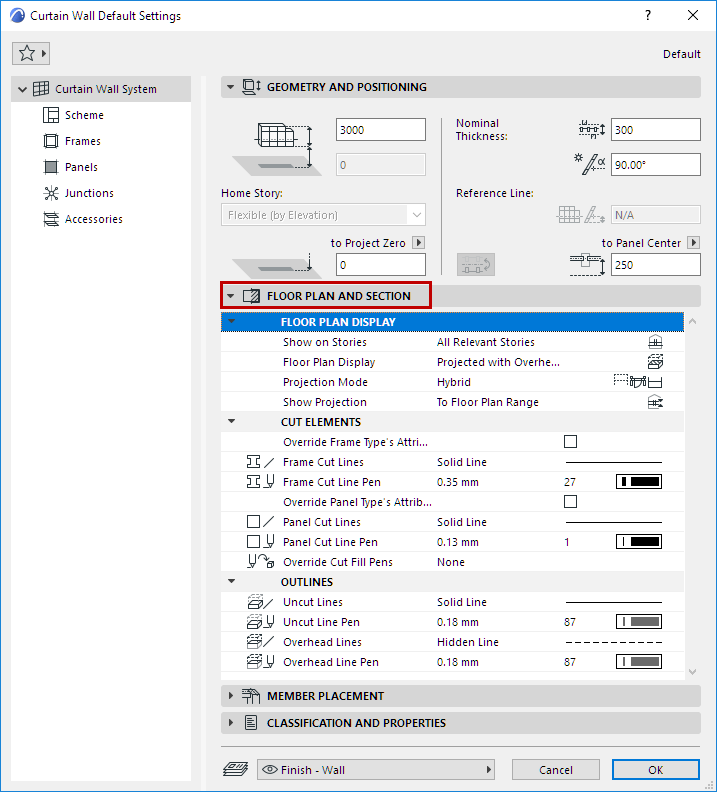Image resolution: width=717 pixels, height=792 pixels.
Task: Click the Overhead Line Pen row icon
Action: (261, 662)
